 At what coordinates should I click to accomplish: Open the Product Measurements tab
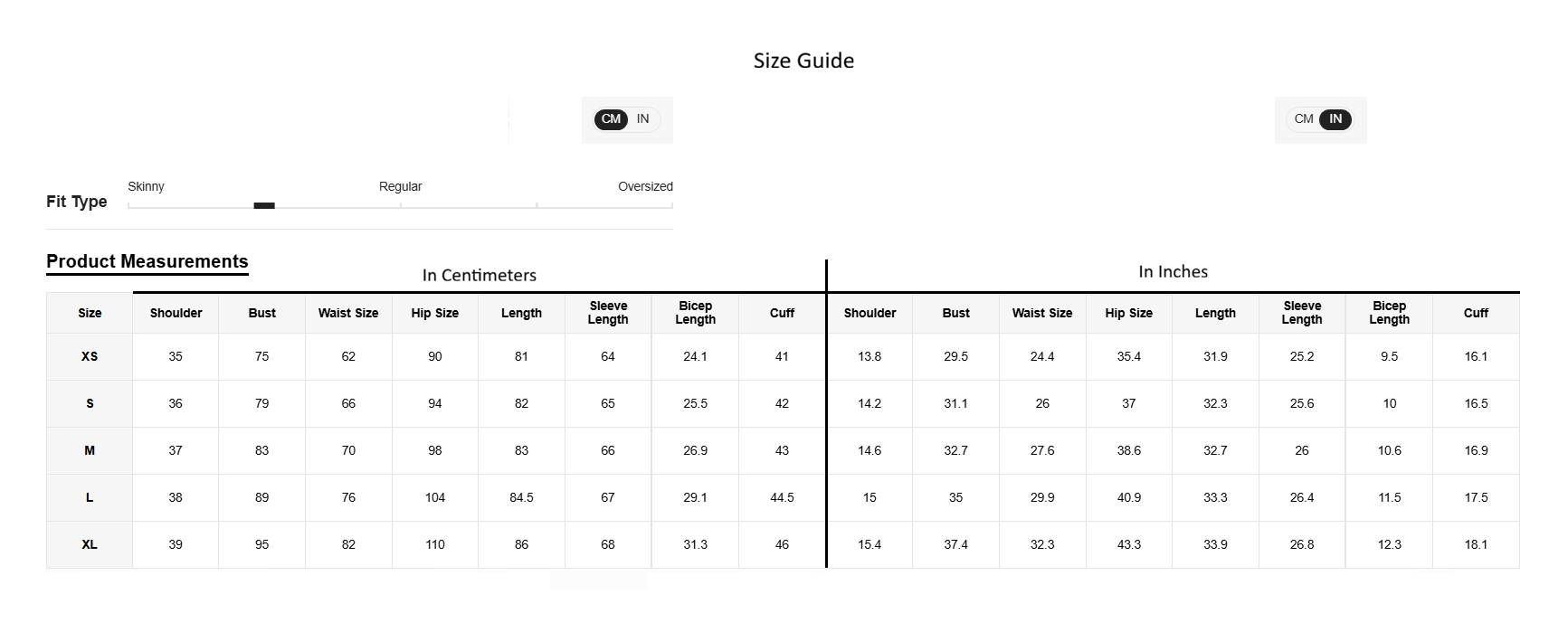click(147, 262)
